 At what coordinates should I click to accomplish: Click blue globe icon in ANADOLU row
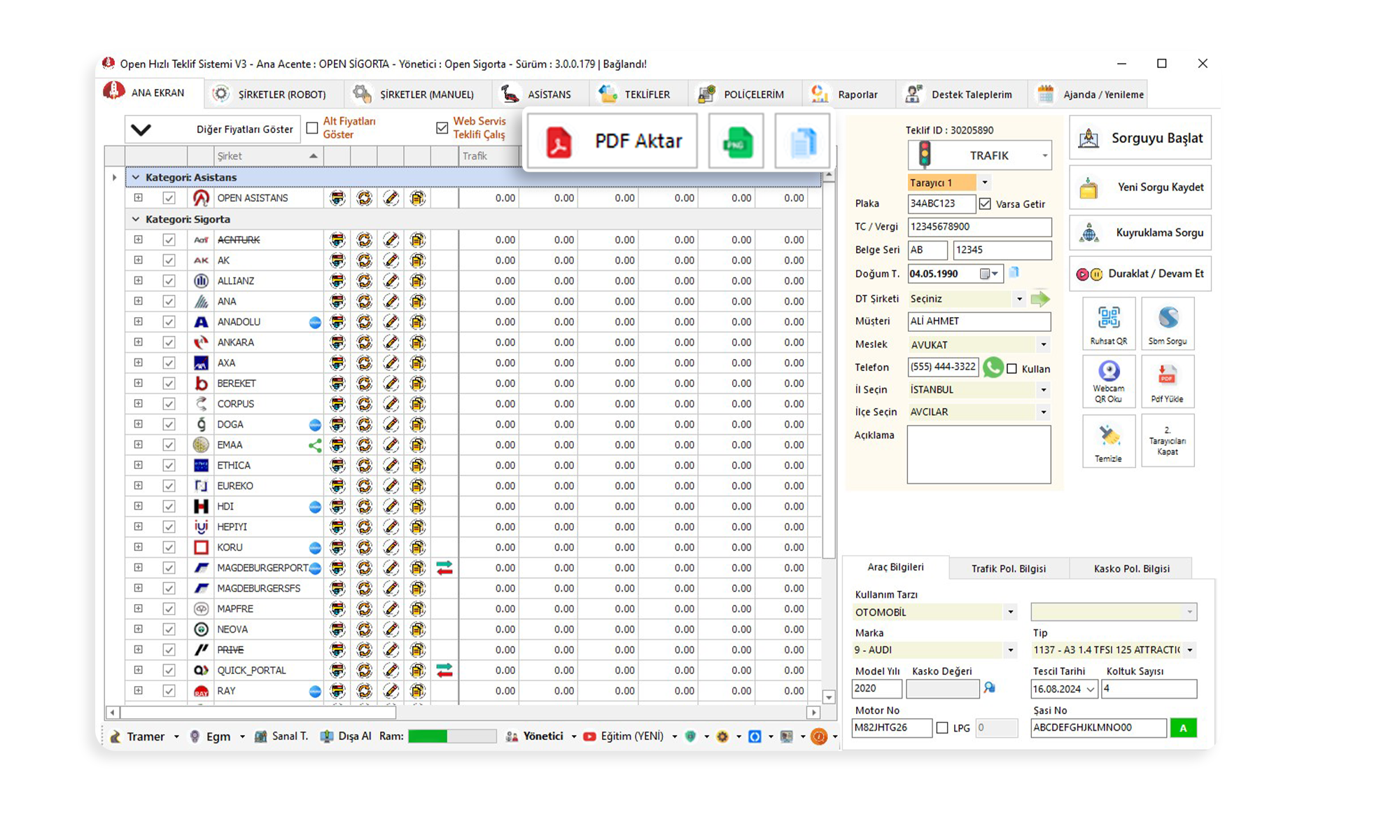pos(315,322)
